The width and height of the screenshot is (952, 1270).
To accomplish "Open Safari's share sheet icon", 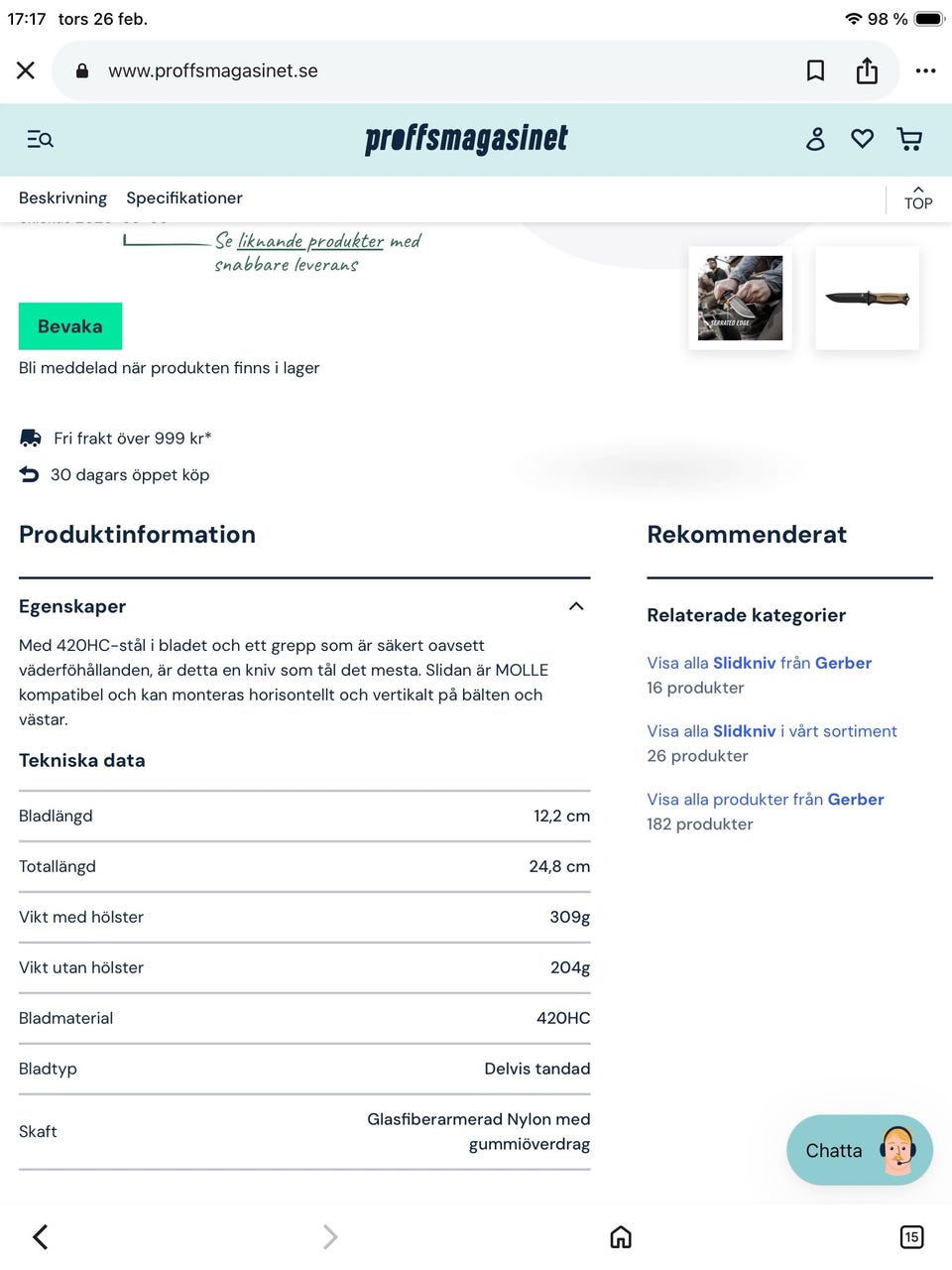I will [x=867, y=70].
